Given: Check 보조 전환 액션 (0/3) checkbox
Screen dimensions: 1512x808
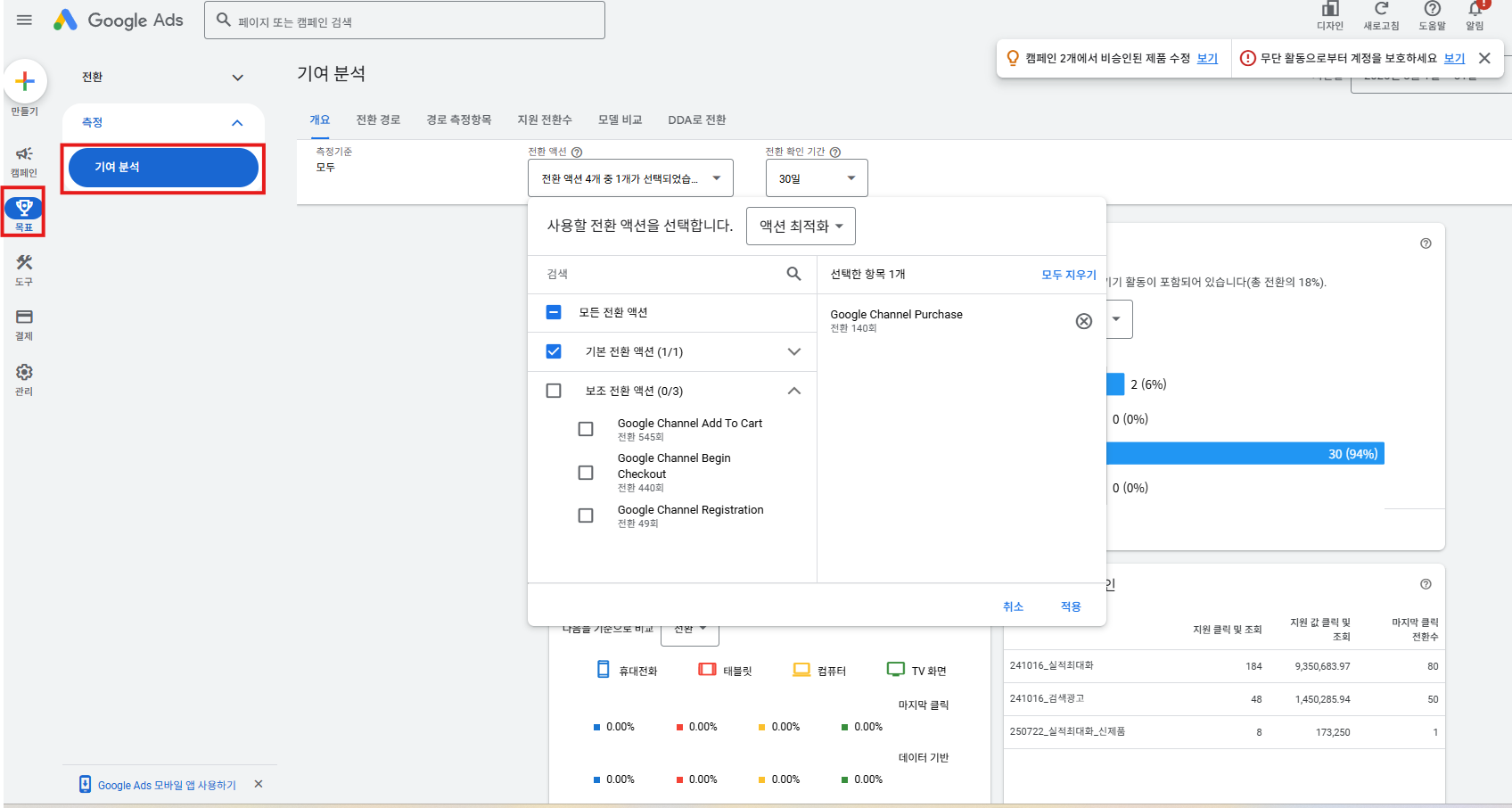Looking at the screenshot, I should [554, 391].
